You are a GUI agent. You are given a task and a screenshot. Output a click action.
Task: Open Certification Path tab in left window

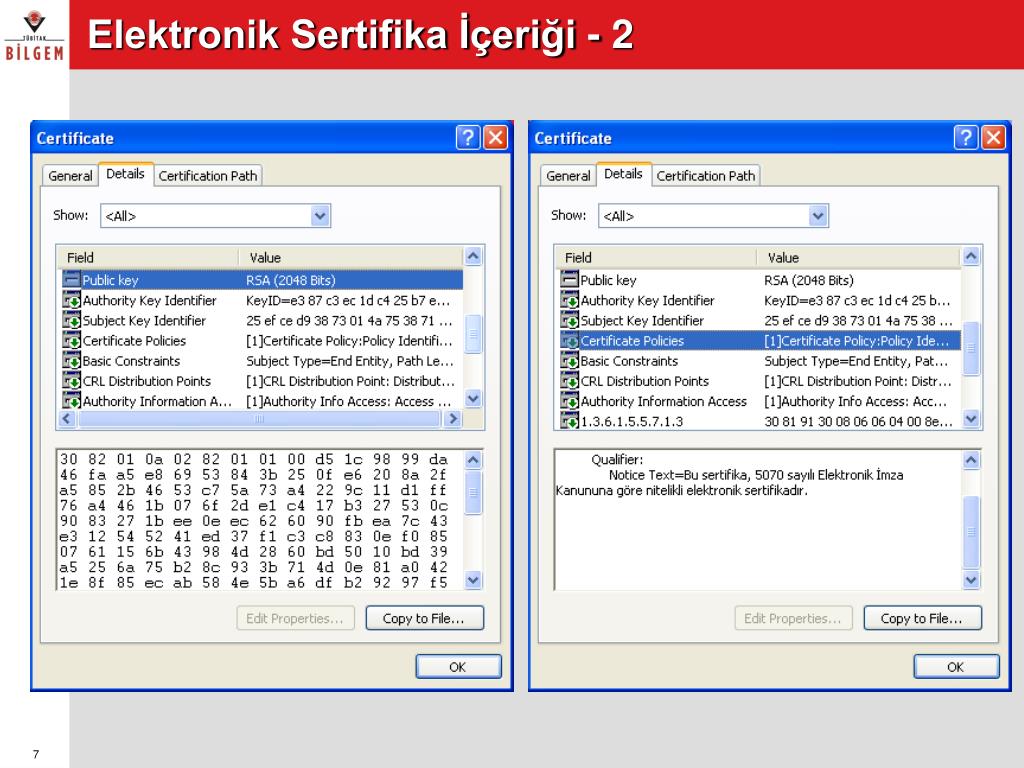(x=208, y=176)
